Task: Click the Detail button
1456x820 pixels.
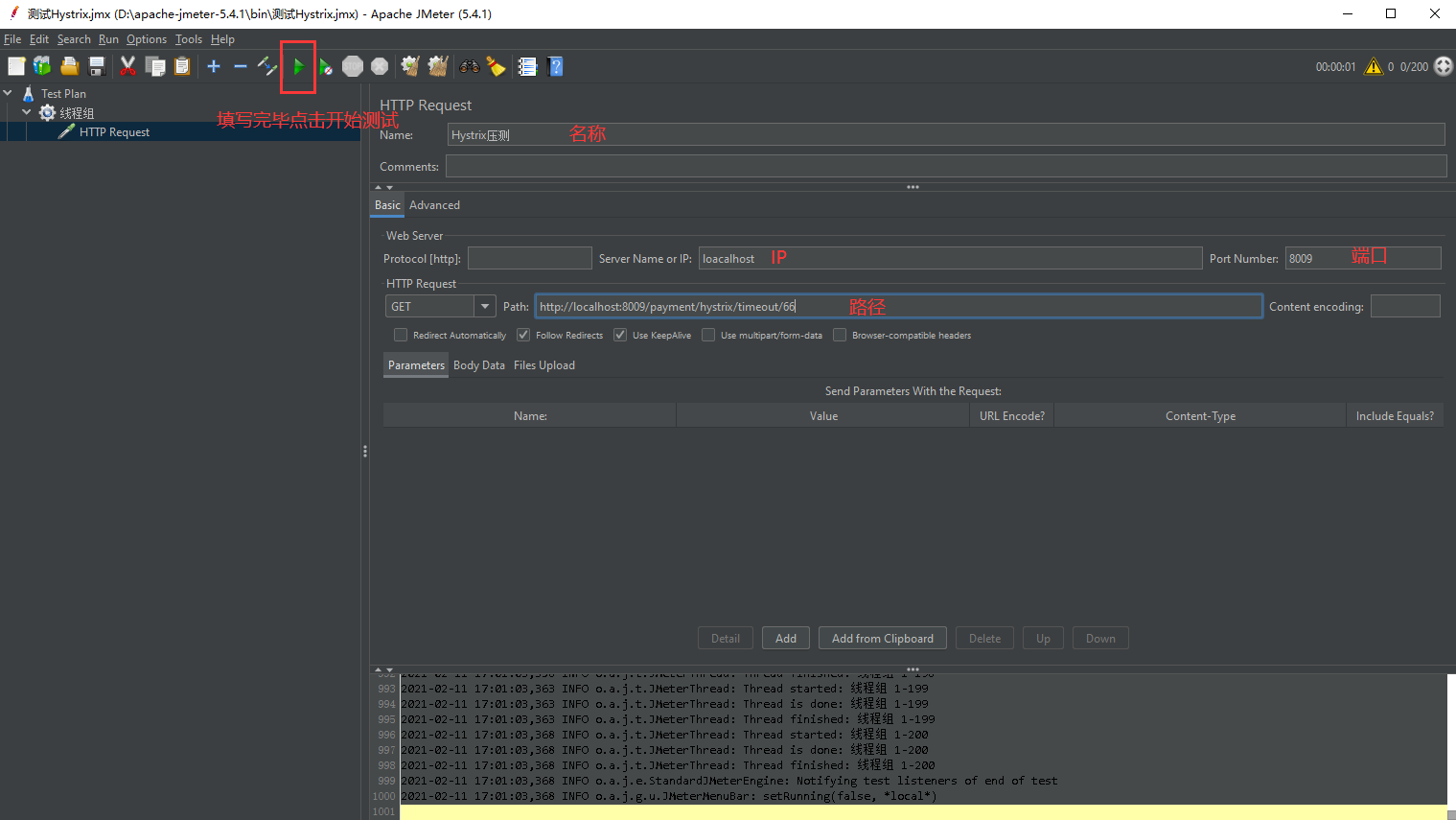Action: point(726,639)
